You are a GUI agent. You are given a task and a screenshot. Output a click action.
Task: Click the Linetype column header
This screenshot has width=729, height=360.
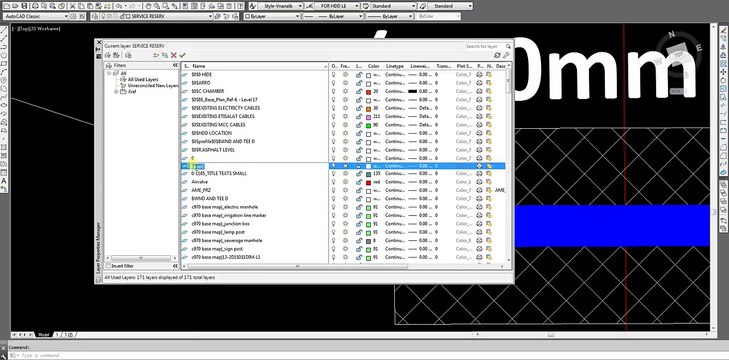395,66
